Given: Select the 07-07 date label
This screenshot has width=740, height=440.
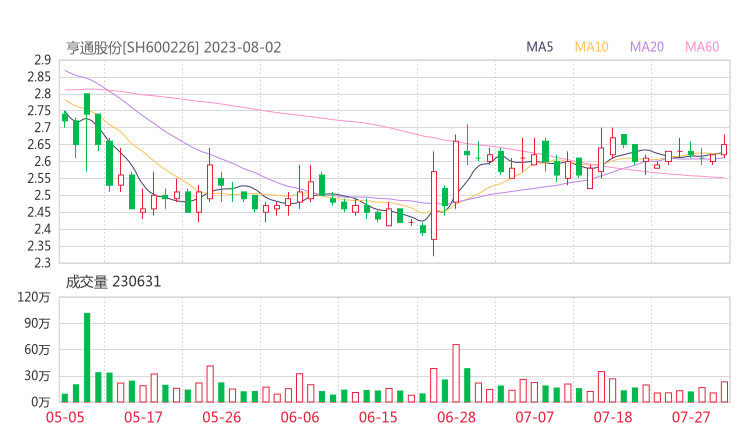Looking at the screenshot, I should click(534, 417).
